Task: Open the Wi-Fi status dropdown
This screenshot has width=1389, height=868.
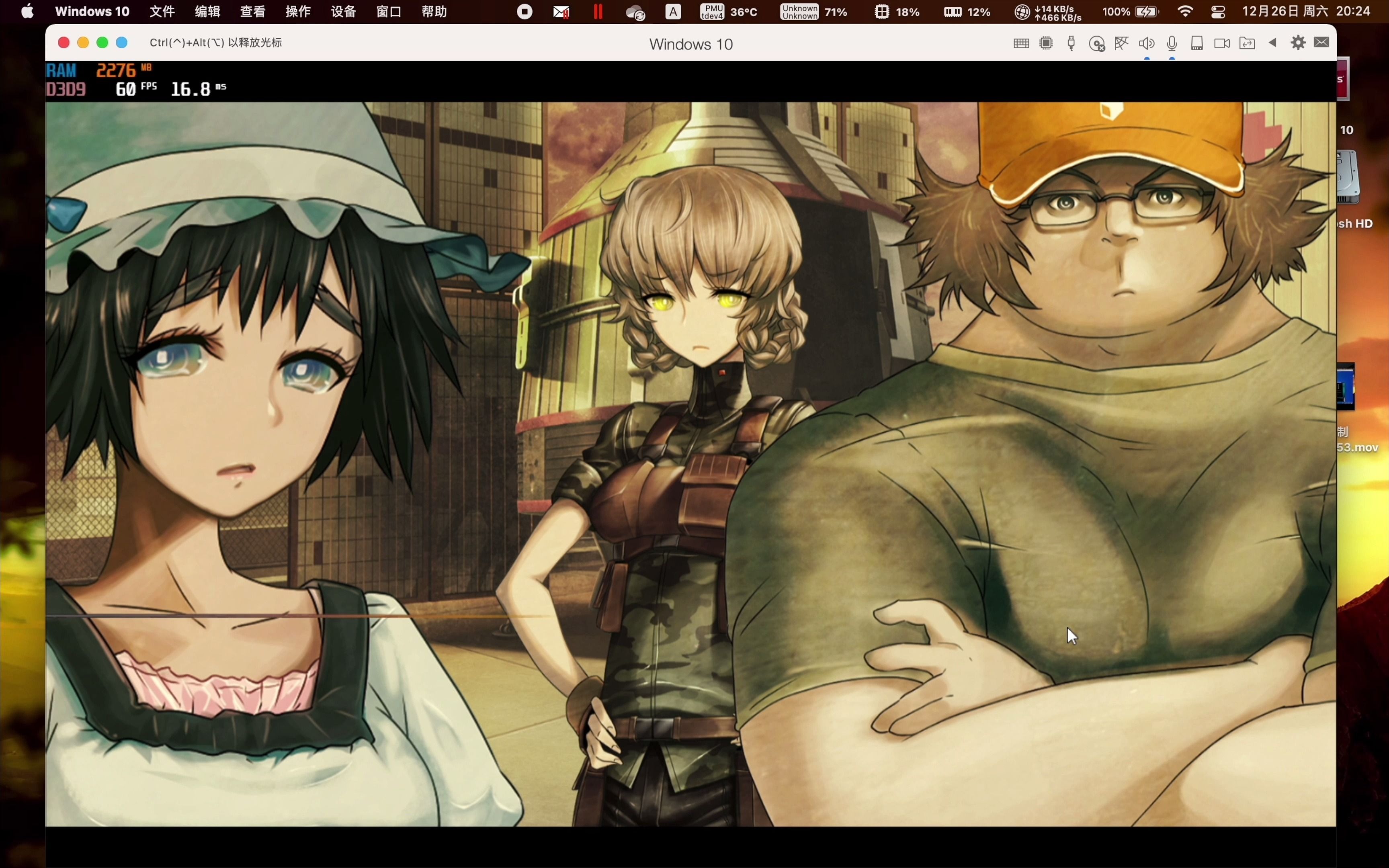Action: (x=1185, y=12)
